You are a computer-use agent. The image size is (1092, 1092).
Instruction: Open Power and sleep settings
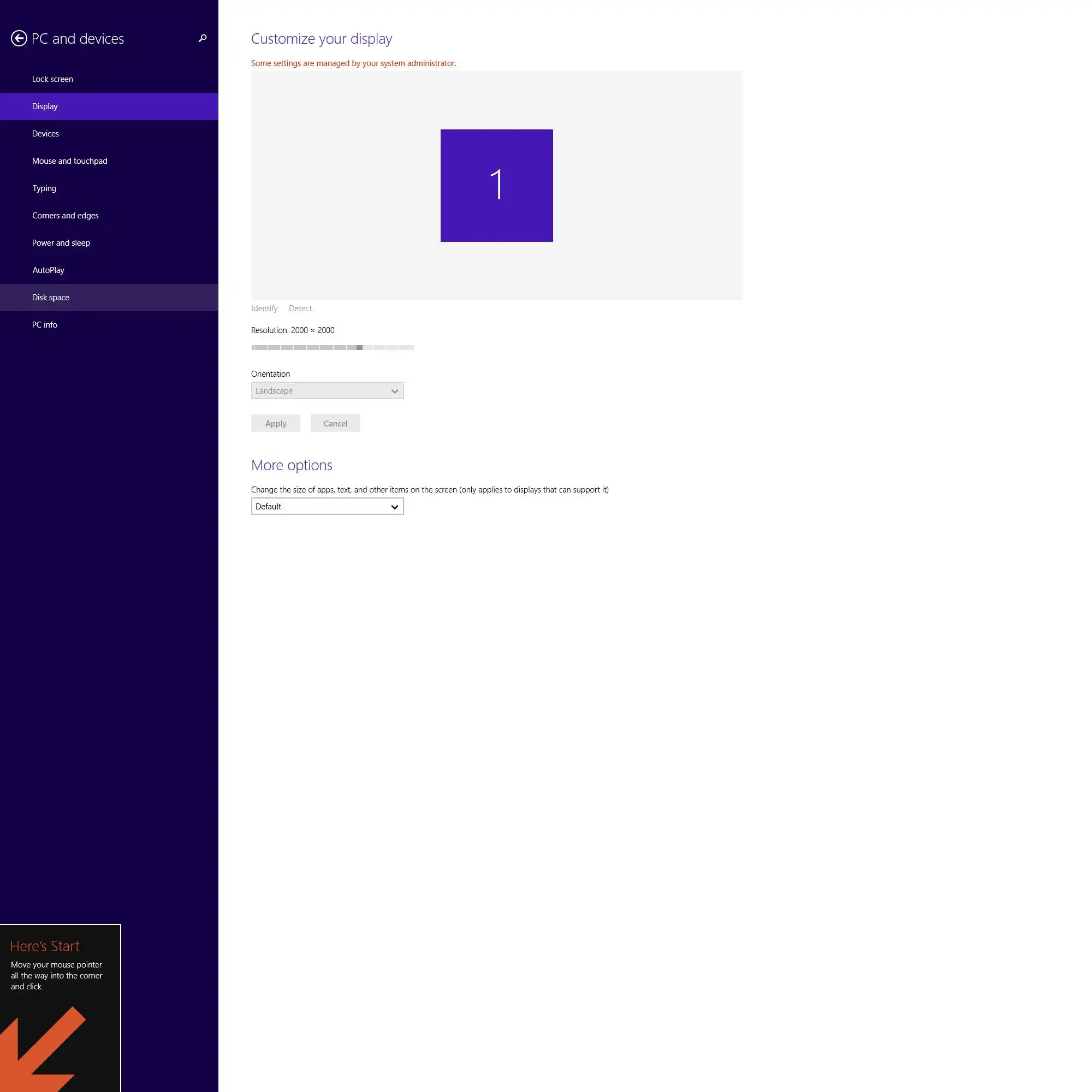(x=61, y=242)
